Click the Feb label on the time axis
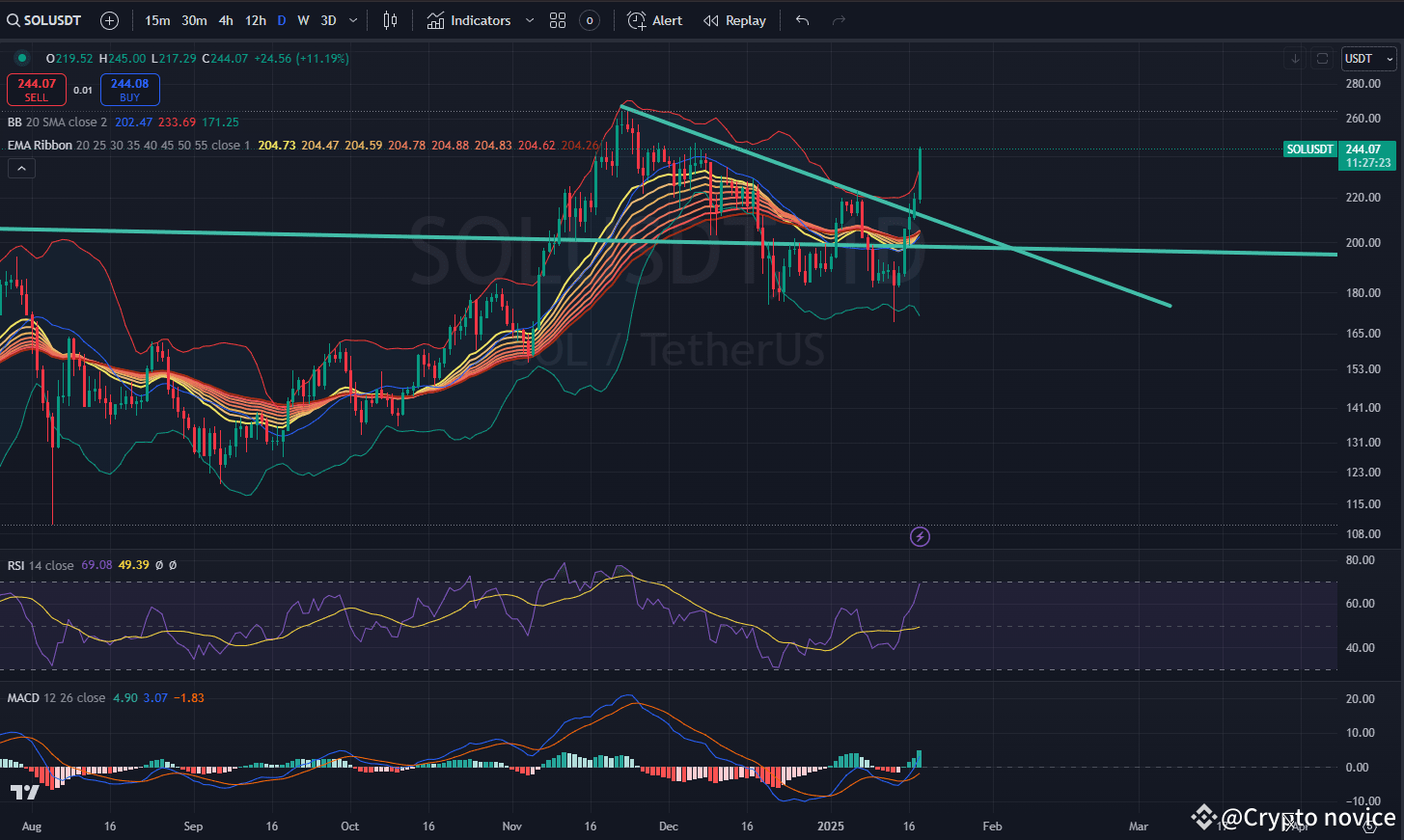Image resolution: width=1404 pixels, height=840 pixels. (992, 826)
